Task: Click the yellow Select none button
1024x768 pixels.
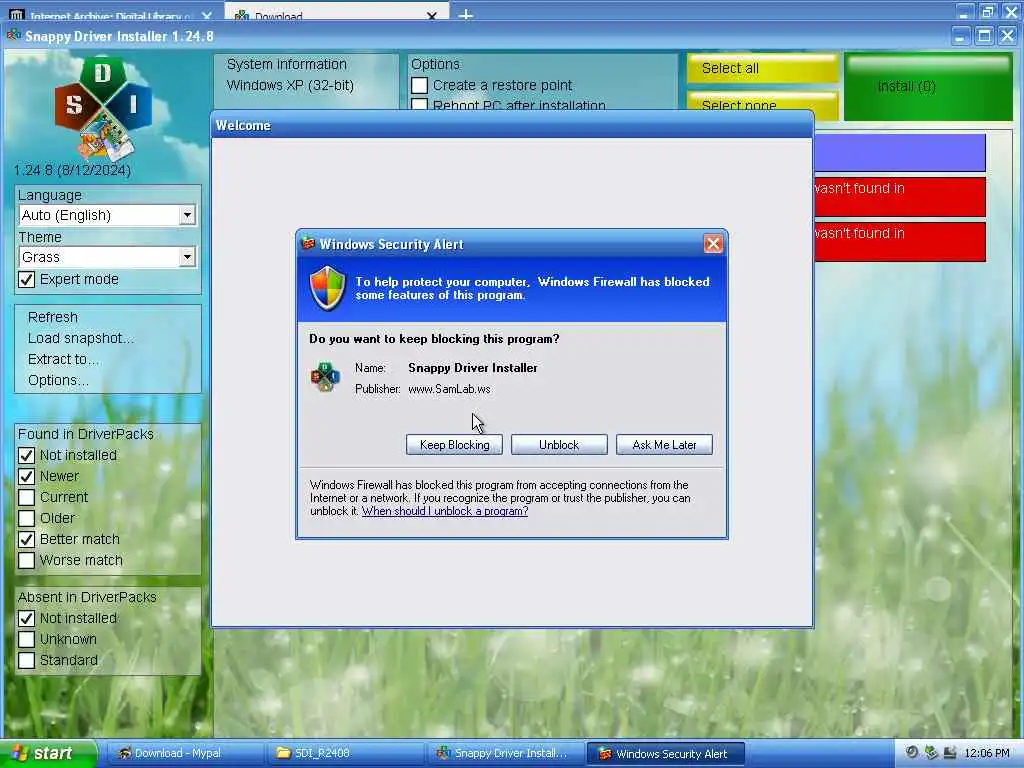Action: tap(762, 104)
